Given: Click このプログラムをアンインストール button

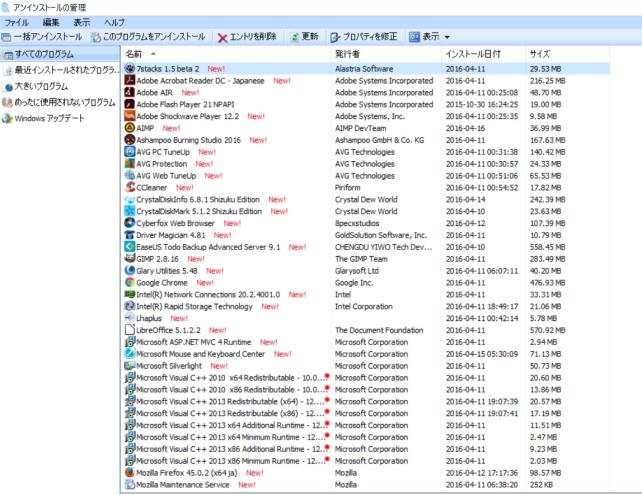Looking at the screenshot, I should 148,37.
